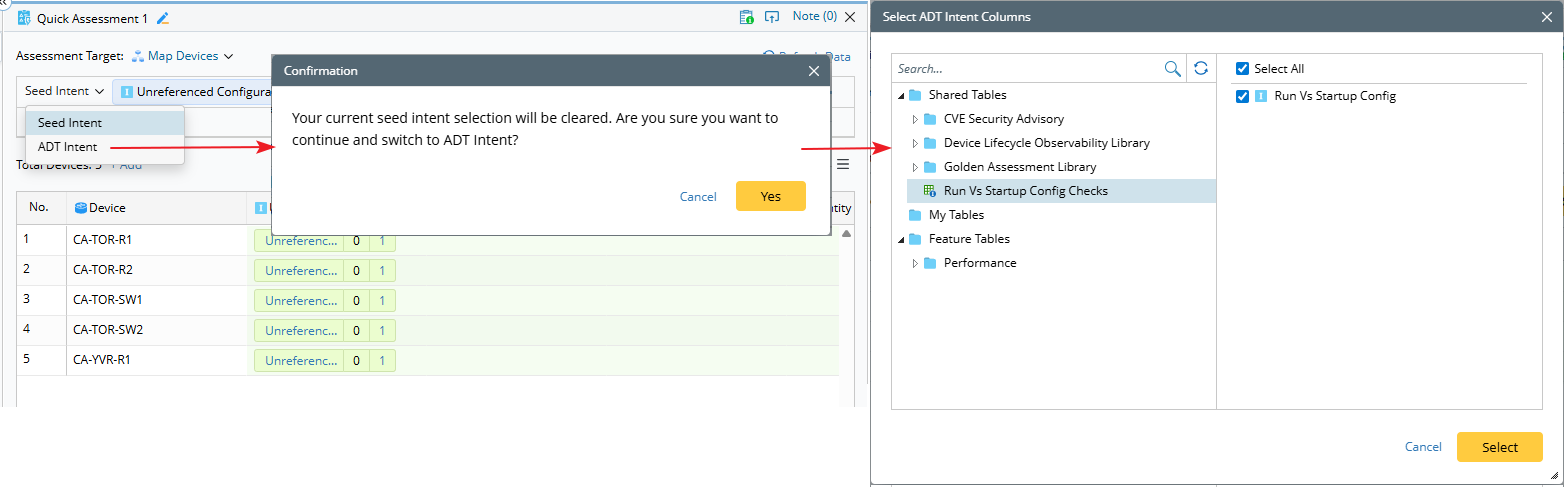Select the Run Vs Startup Config Checks table
The width and height of the screenshot is (1565, 487).
pyautogui.click(x=1025, y=191)
